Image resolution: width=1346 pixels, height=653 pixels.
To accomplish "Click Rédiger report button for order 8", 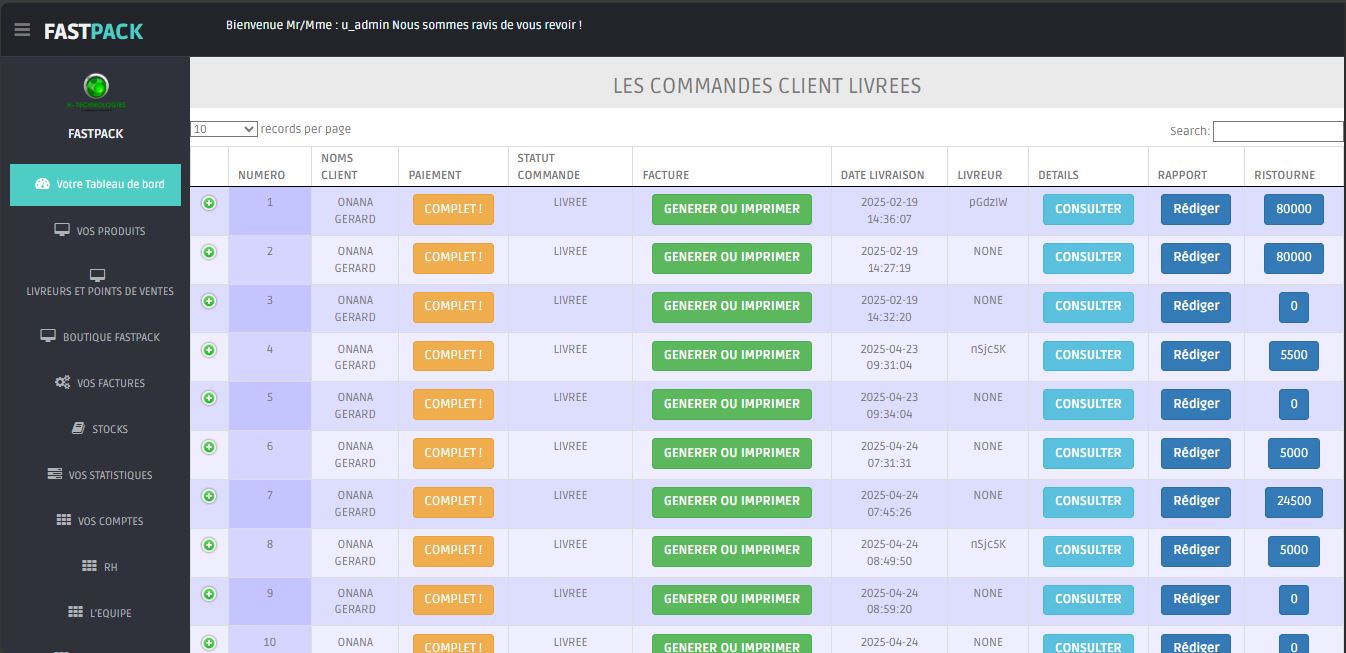I will click(1195, 550).
